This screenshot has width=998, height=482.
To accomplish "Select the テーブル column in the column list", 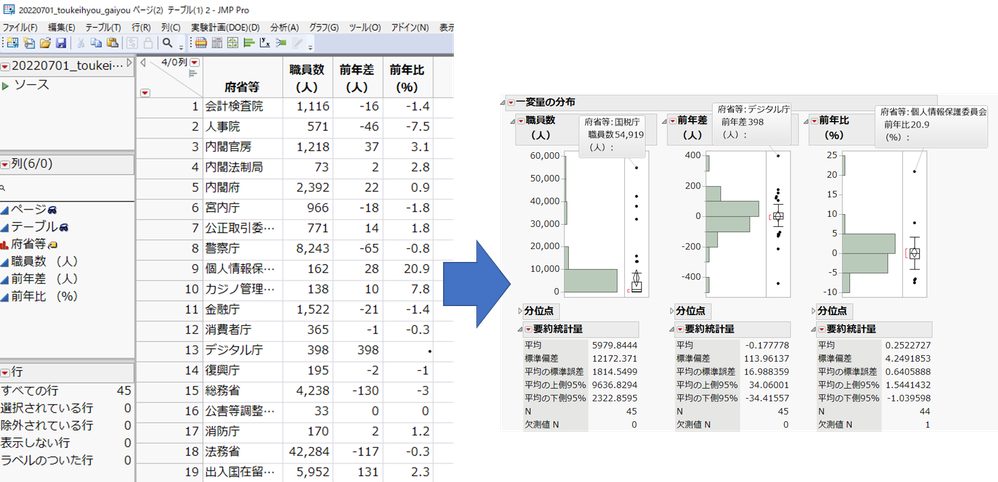I will click(35, 227).
